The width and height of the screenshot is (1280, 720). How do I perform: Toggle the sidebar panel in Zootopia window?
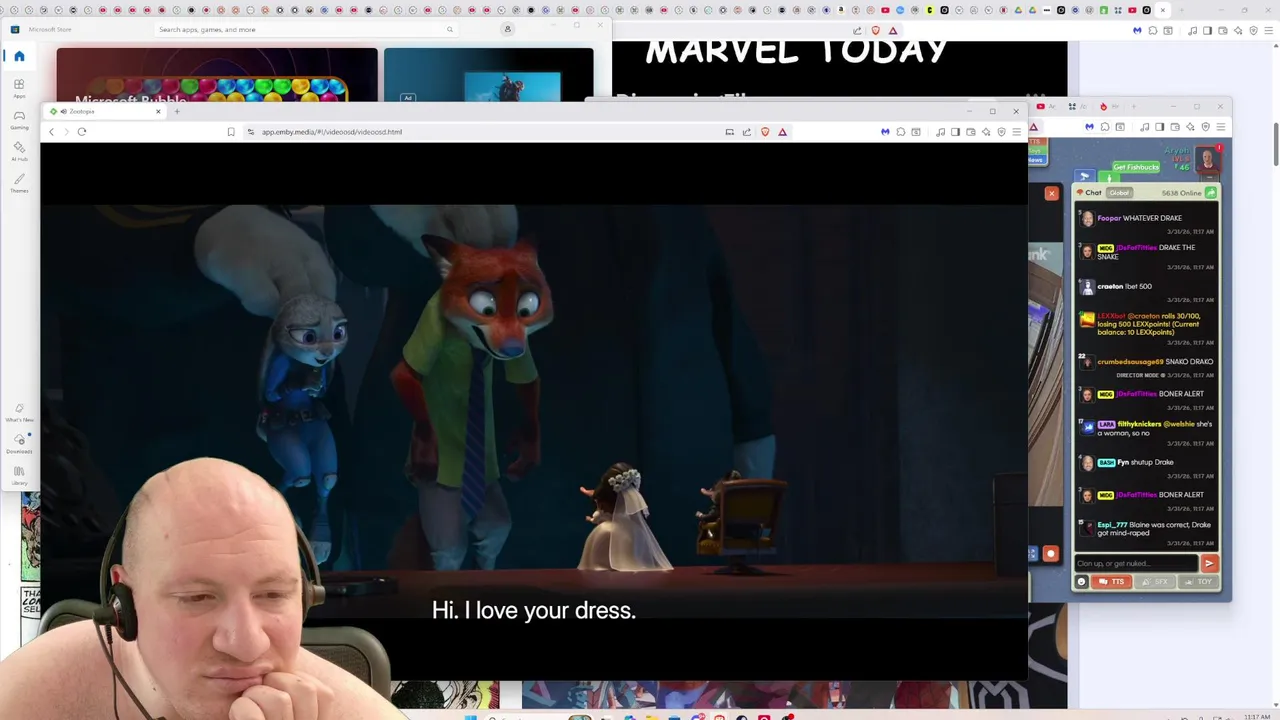pos(955,132)
